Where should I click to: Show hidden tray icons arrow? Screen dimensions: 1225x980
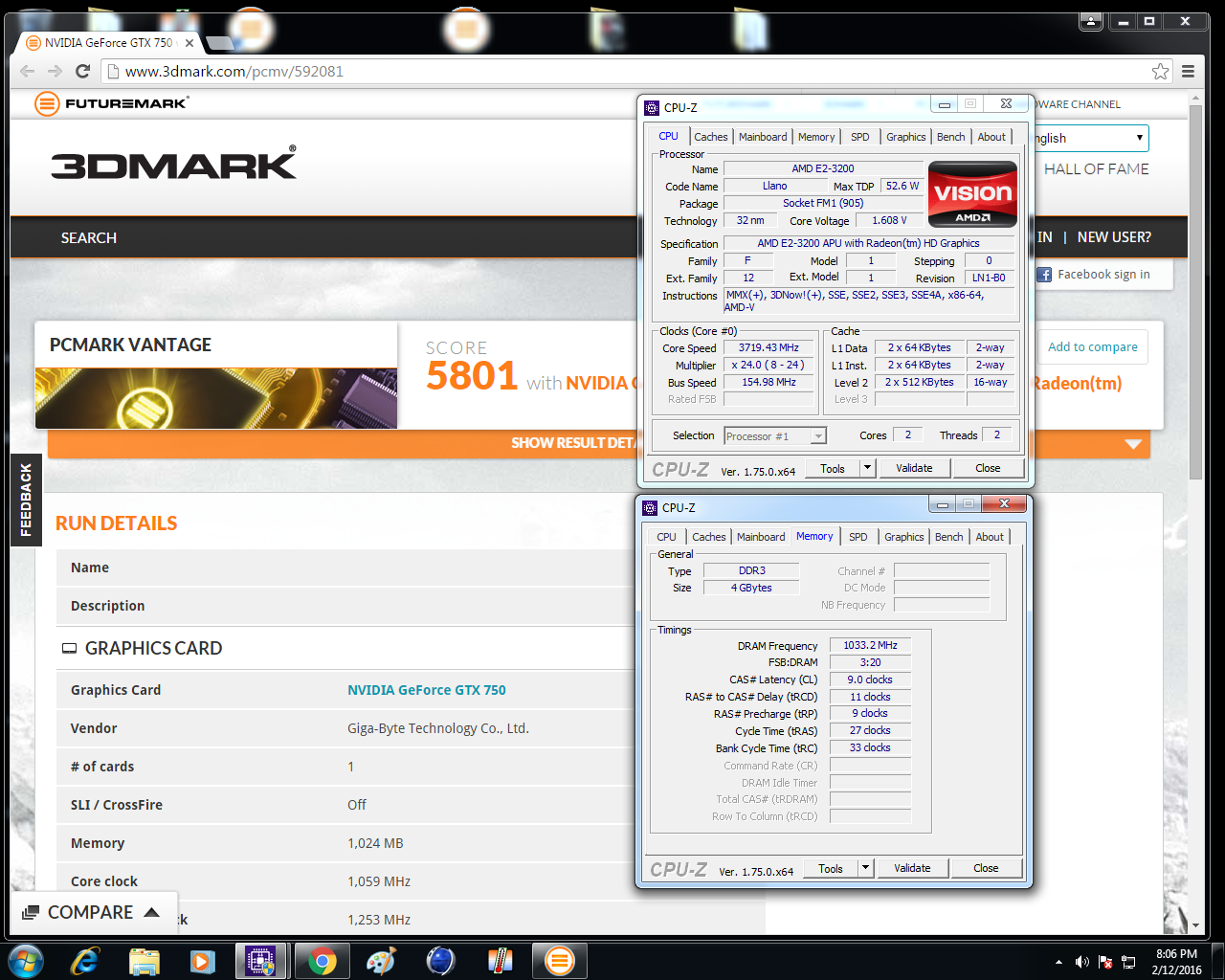[1058, 962]
